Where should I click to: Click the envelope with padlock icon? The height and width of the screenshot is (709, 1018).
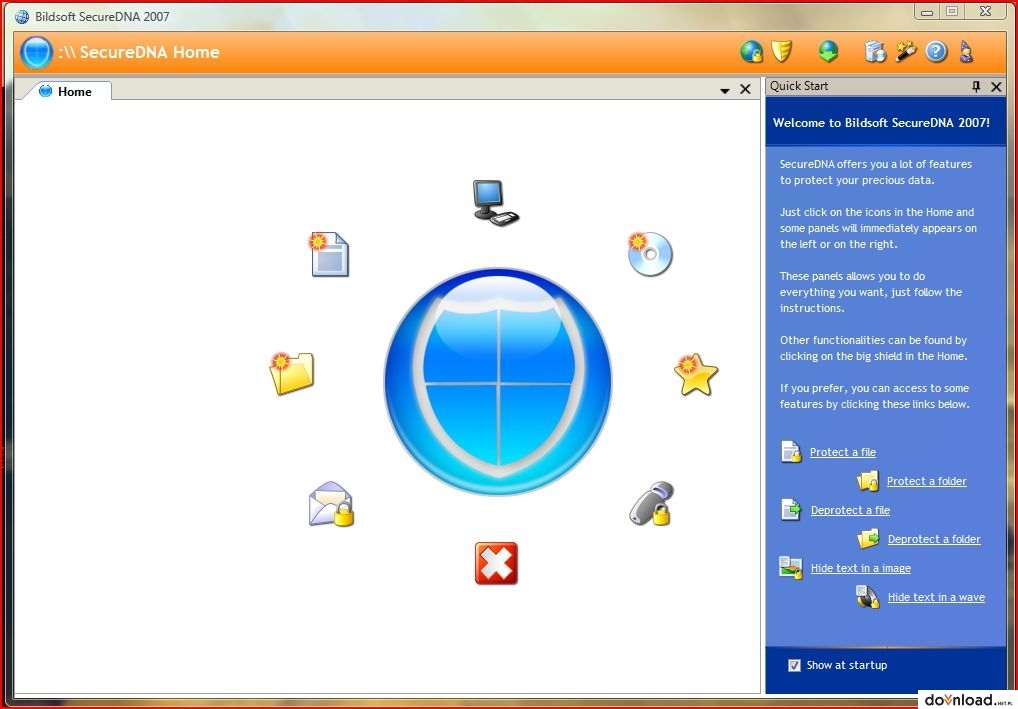coord(331,504)
